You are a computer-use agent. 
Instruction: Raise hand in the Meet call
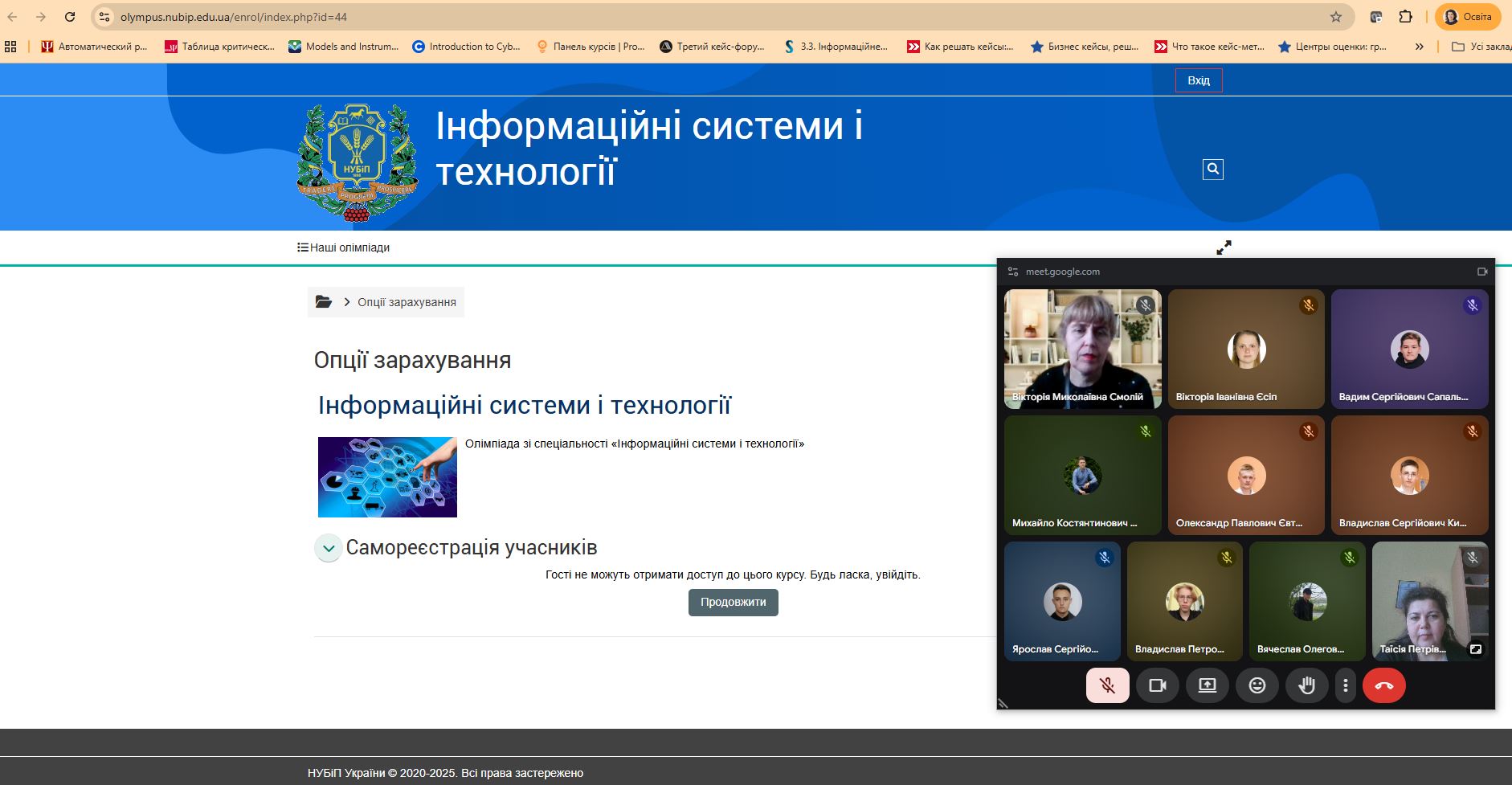pyautogui.click(x=1306, y=685)
